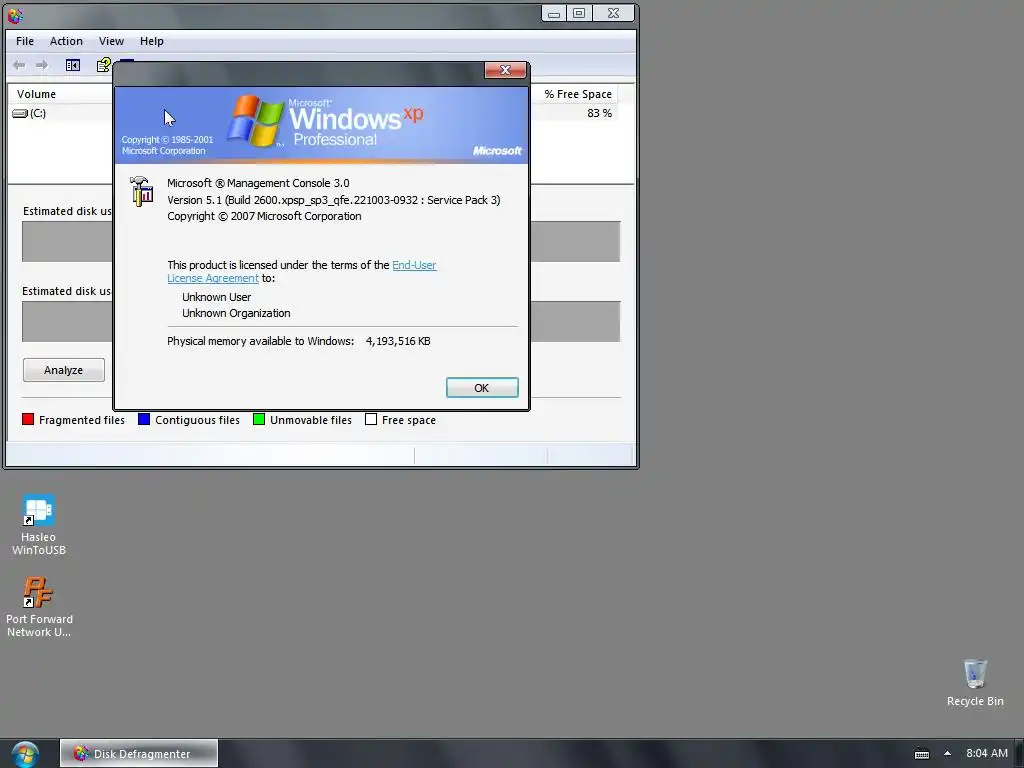
Task: Open the View menu
Action: click(111, 41)
